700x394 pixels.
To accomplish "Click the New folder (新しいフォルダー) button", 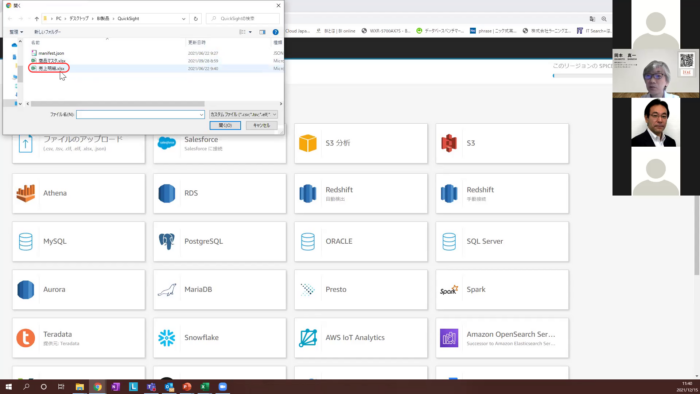I will pyautogui.click(x=47, y=32).
